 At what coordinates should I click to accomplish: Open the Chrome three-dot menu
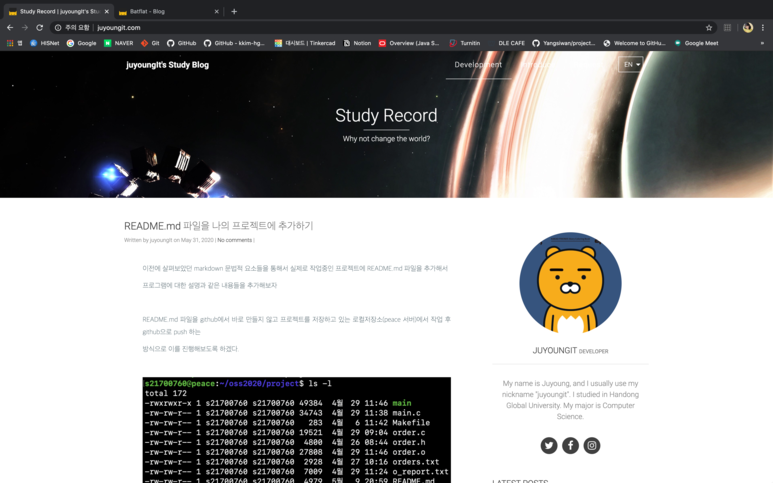point(763,28)
